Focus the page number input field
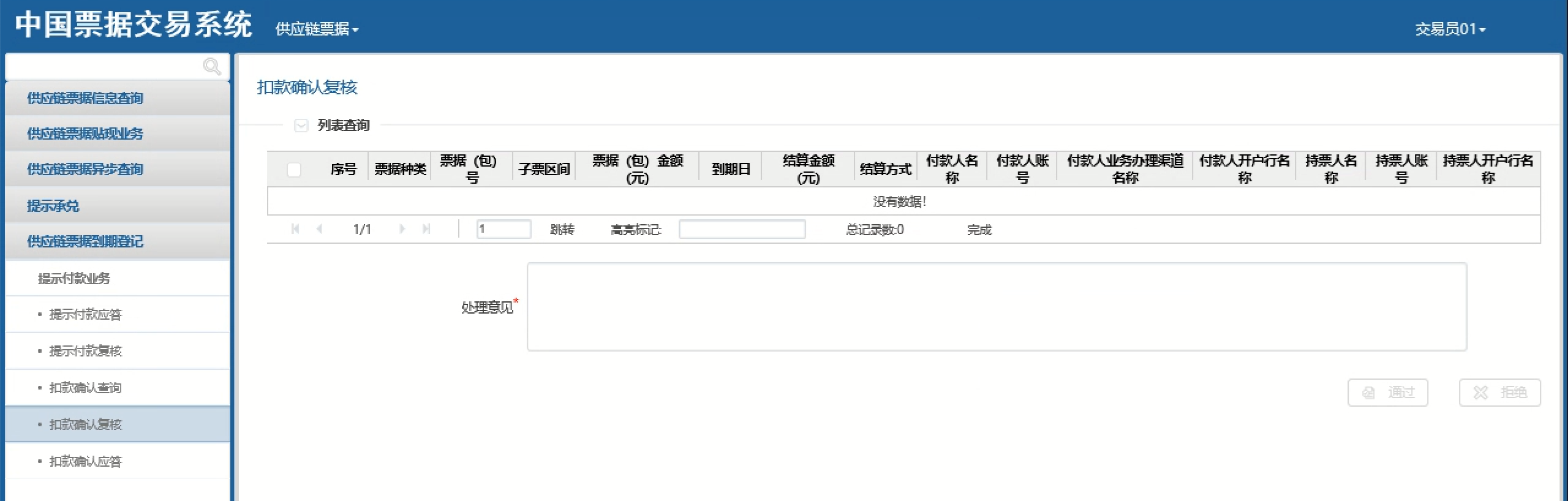This screenshot has width=1568, height=501. tap(503, 229)
